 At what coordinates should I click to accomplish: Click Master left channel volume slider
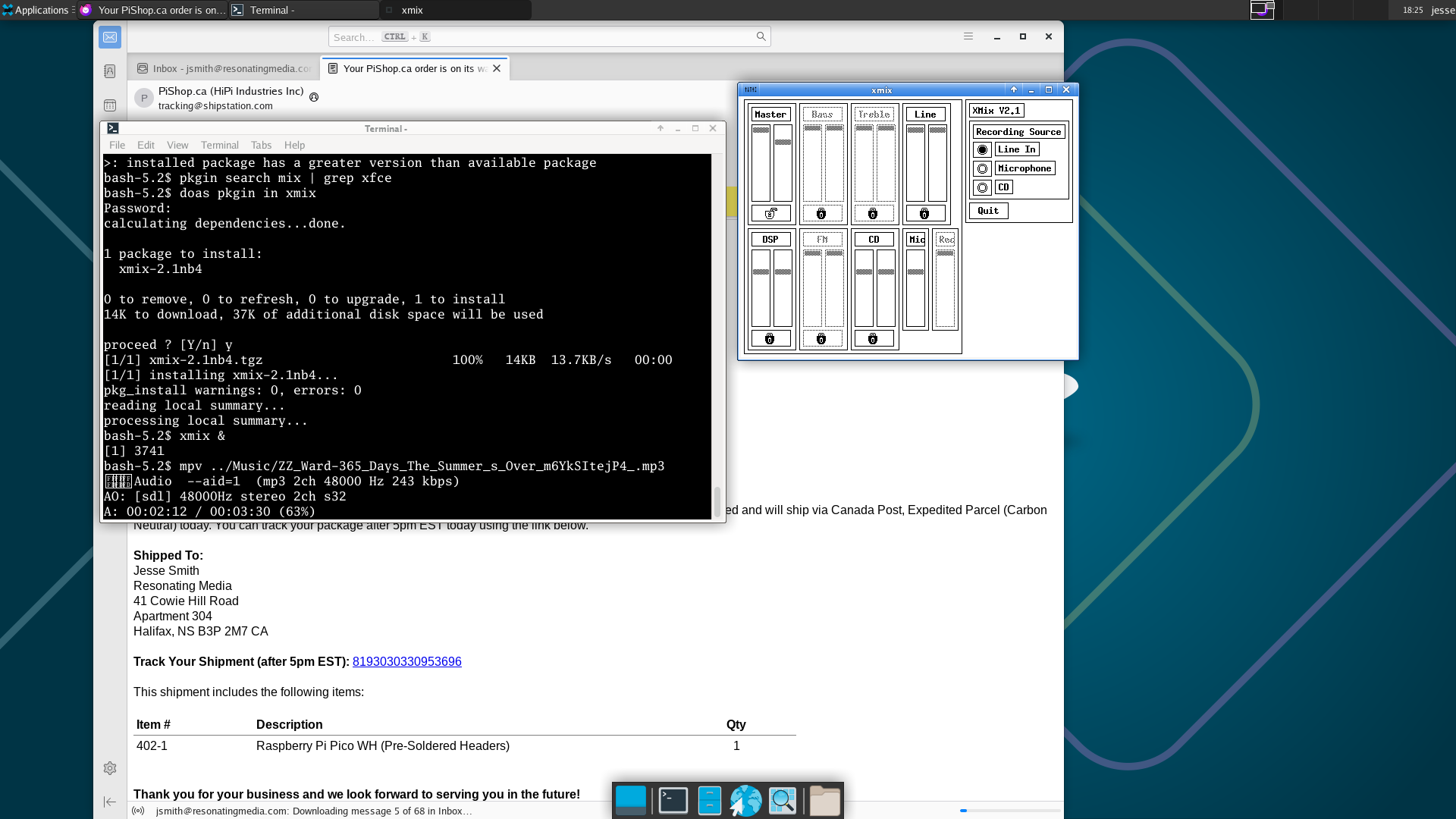click(761, 163)
